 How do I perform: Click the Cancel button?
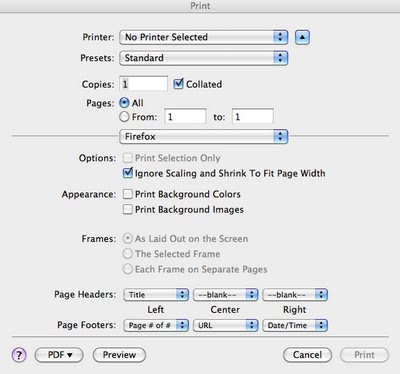(x=307, y=355)
